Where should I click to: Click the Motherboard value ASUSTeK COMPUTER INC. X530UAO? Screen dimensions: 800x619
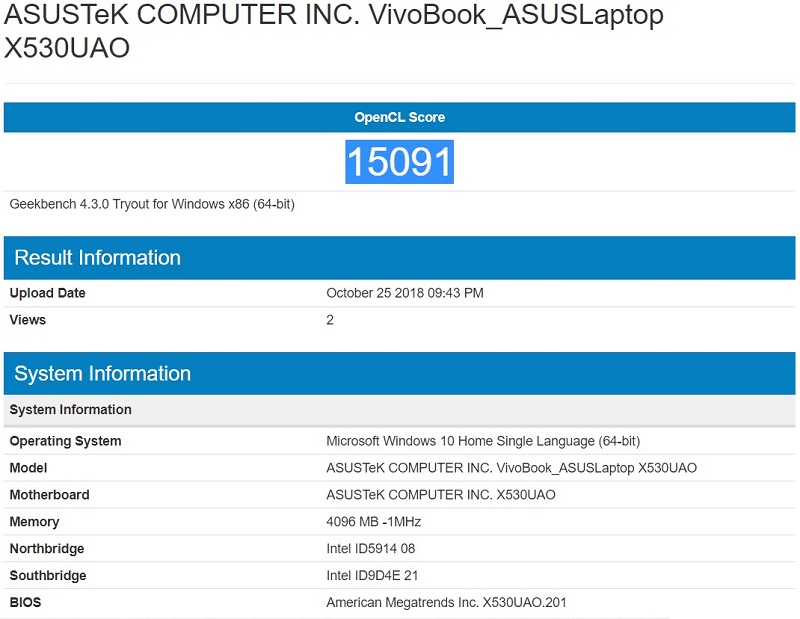pos(441,495)
